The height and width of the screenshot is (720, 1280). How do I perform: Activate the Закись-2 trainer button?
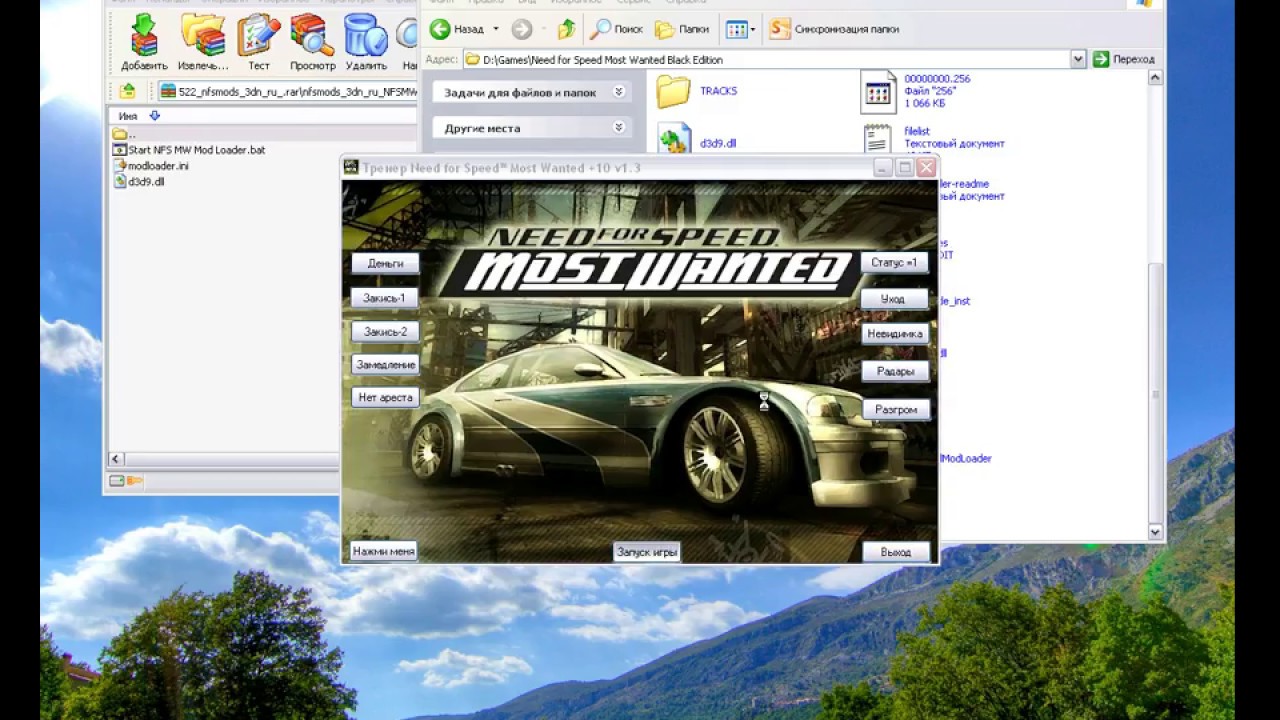click(x=385, y=331)
